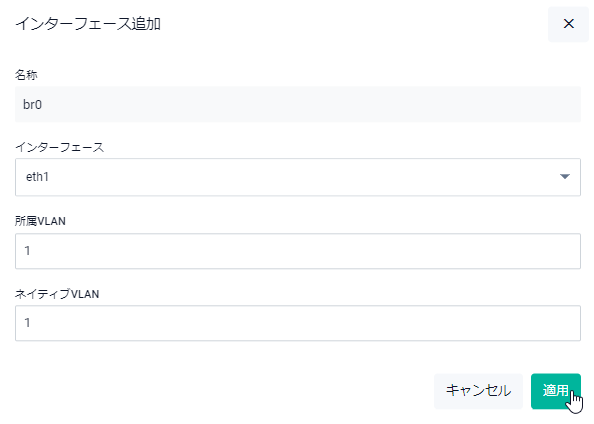Click the 所属VLAN label
The width and height of the screenshot is (594, 424).
[x=40, y=221]
